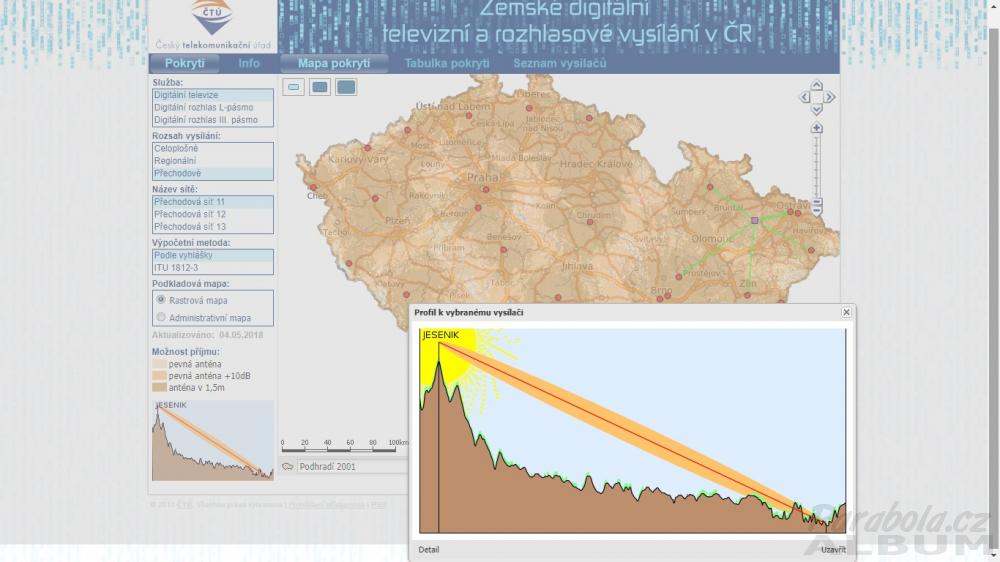Click the transmitter dot near Ústí nad Labem
The height and width of the screenshot is (562, 1000).
pyautogui.click(x=469, y=116)
